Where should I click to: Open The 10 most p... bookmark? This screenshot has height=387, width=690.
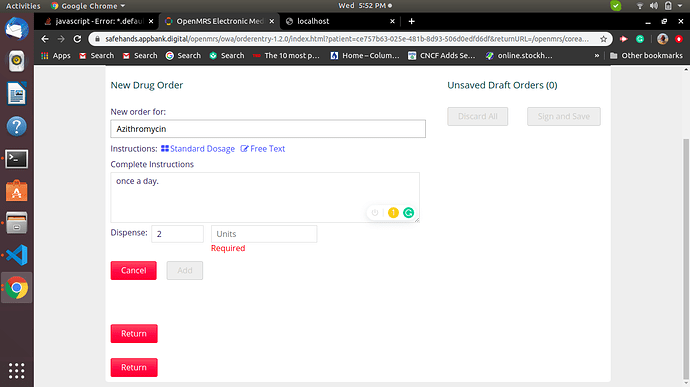286,55
